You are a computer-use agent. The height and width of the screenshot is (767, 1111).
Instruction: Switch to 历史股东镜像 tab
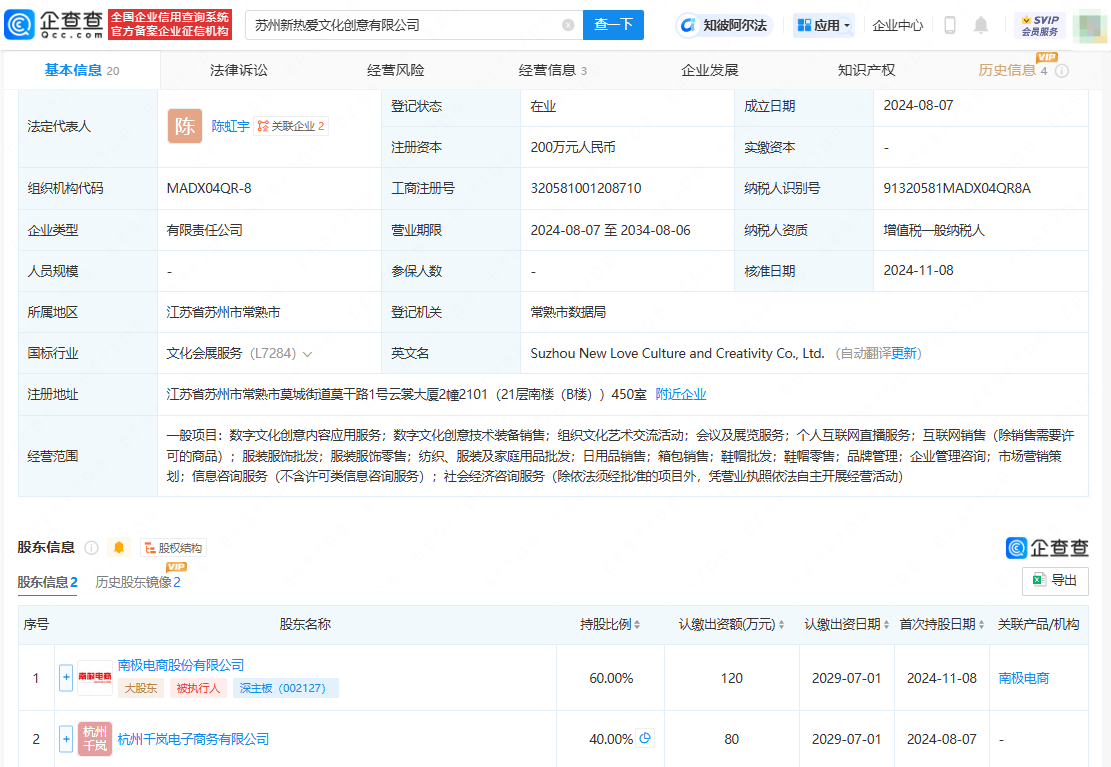136,581
